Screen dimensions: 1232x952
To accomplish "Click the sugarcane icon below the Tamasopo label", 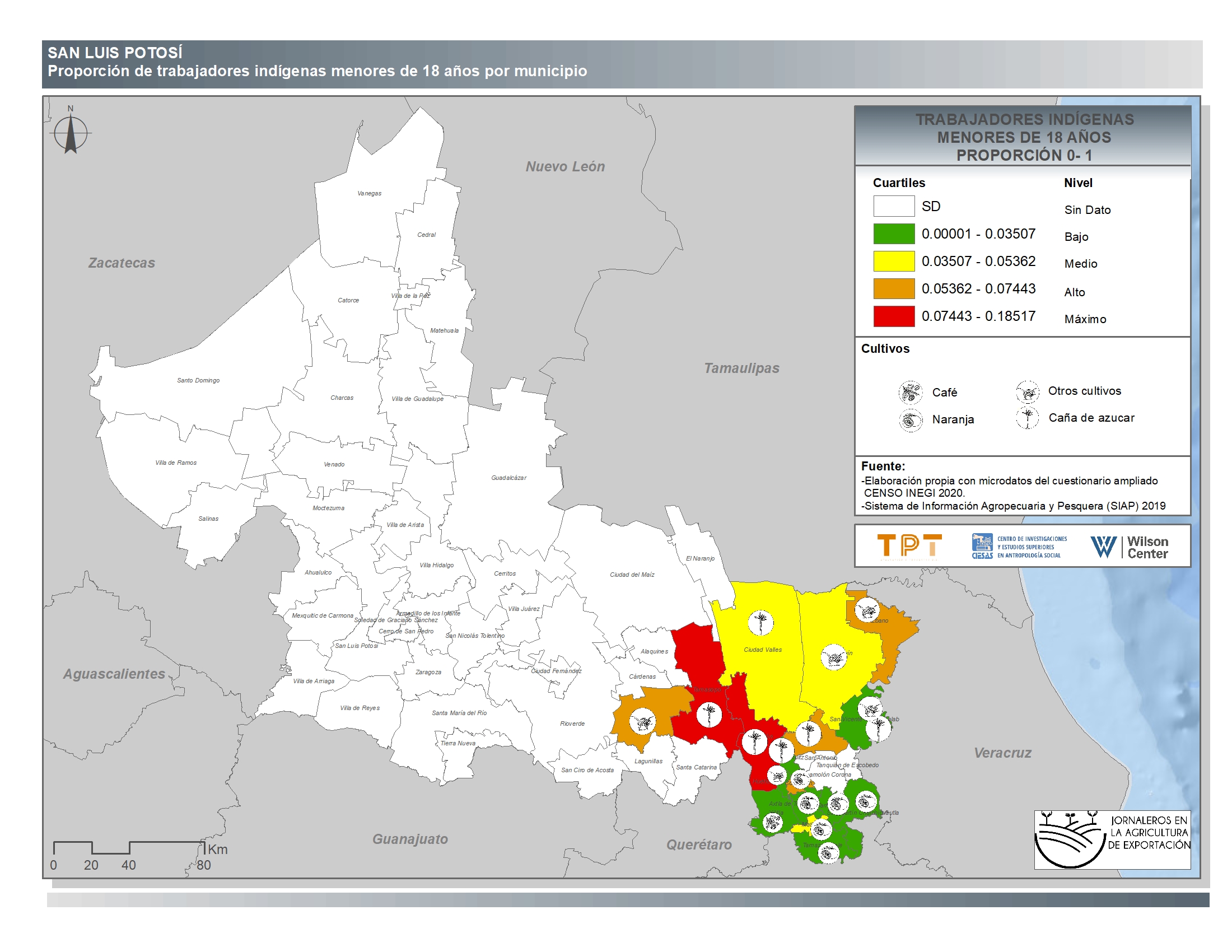I will point(709,715).
